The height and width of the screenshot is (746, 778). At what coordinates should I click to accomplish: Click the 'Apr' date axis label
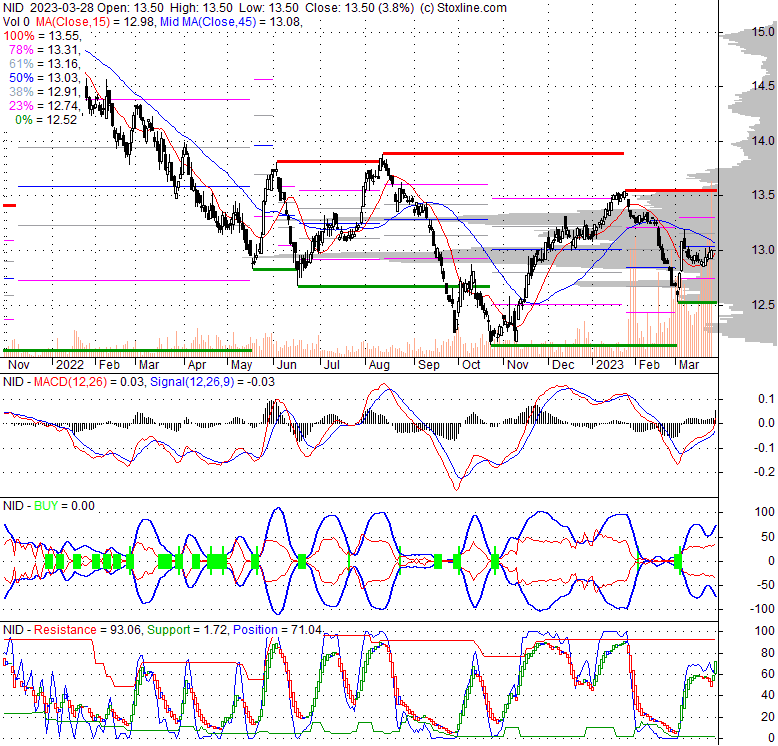[x=197, y=365]
